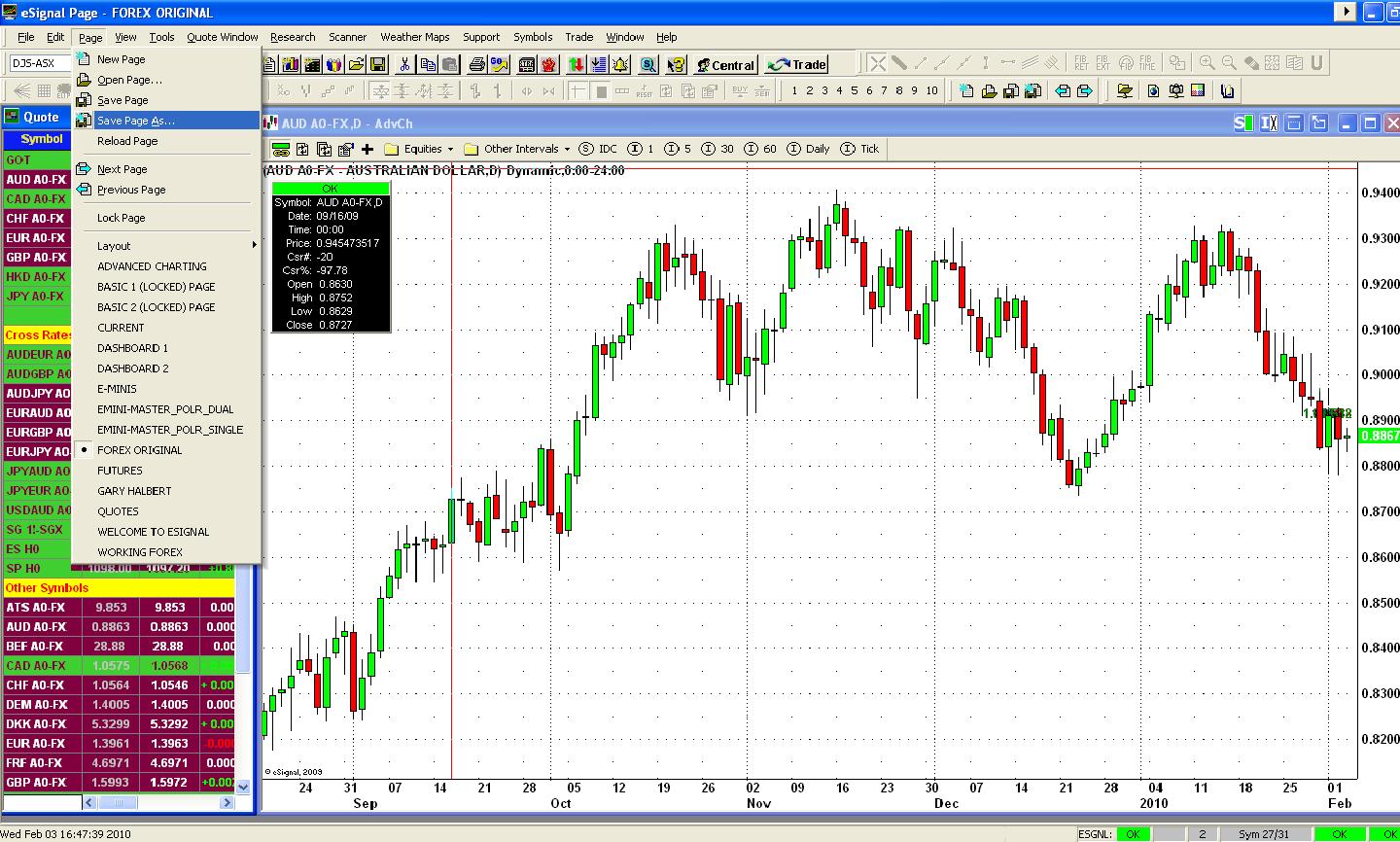
Task: Click the new page icon in page toolbar
Action: point(966,90)
